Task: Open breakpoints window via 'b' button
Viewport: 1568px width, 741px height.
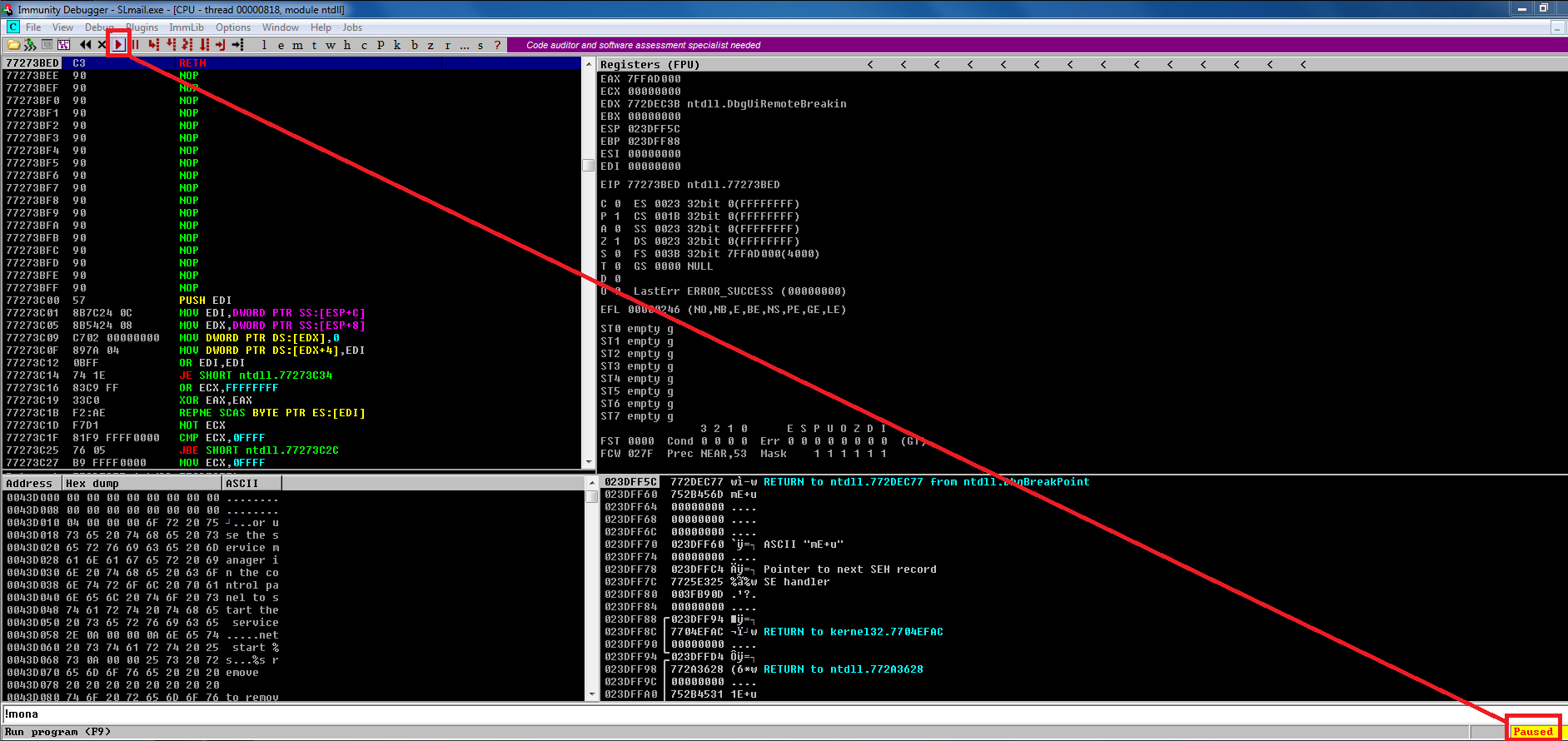Action: [x=414, y=45]
